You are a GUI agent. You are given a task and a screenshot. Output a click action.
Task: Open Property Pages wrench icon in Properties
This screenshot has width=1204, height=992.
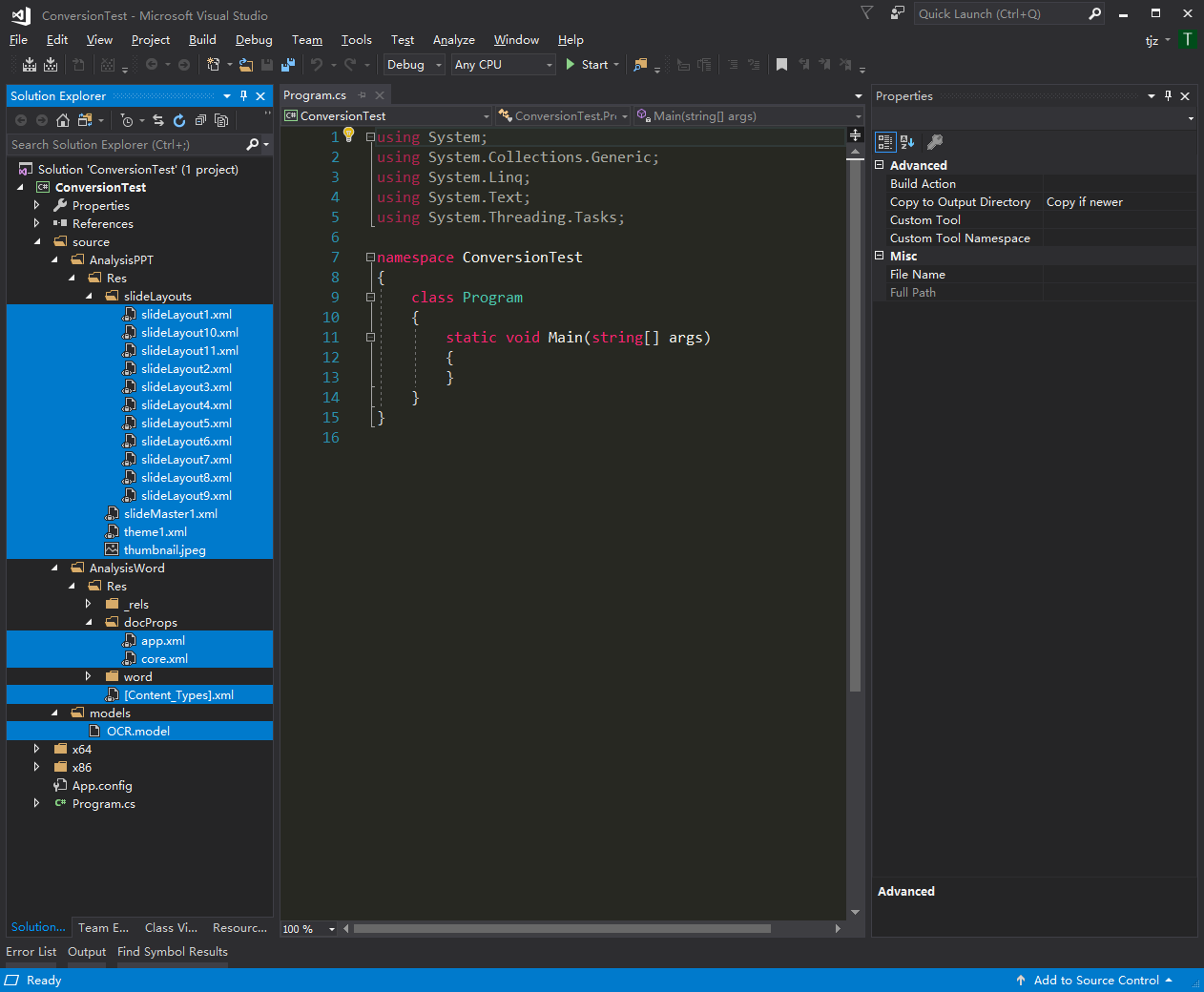tap(935, 142)
